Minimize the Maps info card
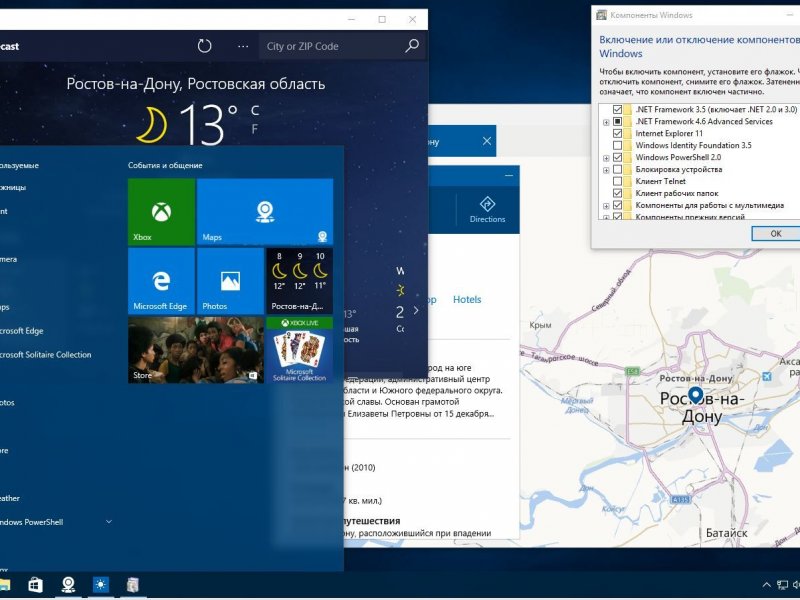Screen dimensions: 800x600 [509, 176]
